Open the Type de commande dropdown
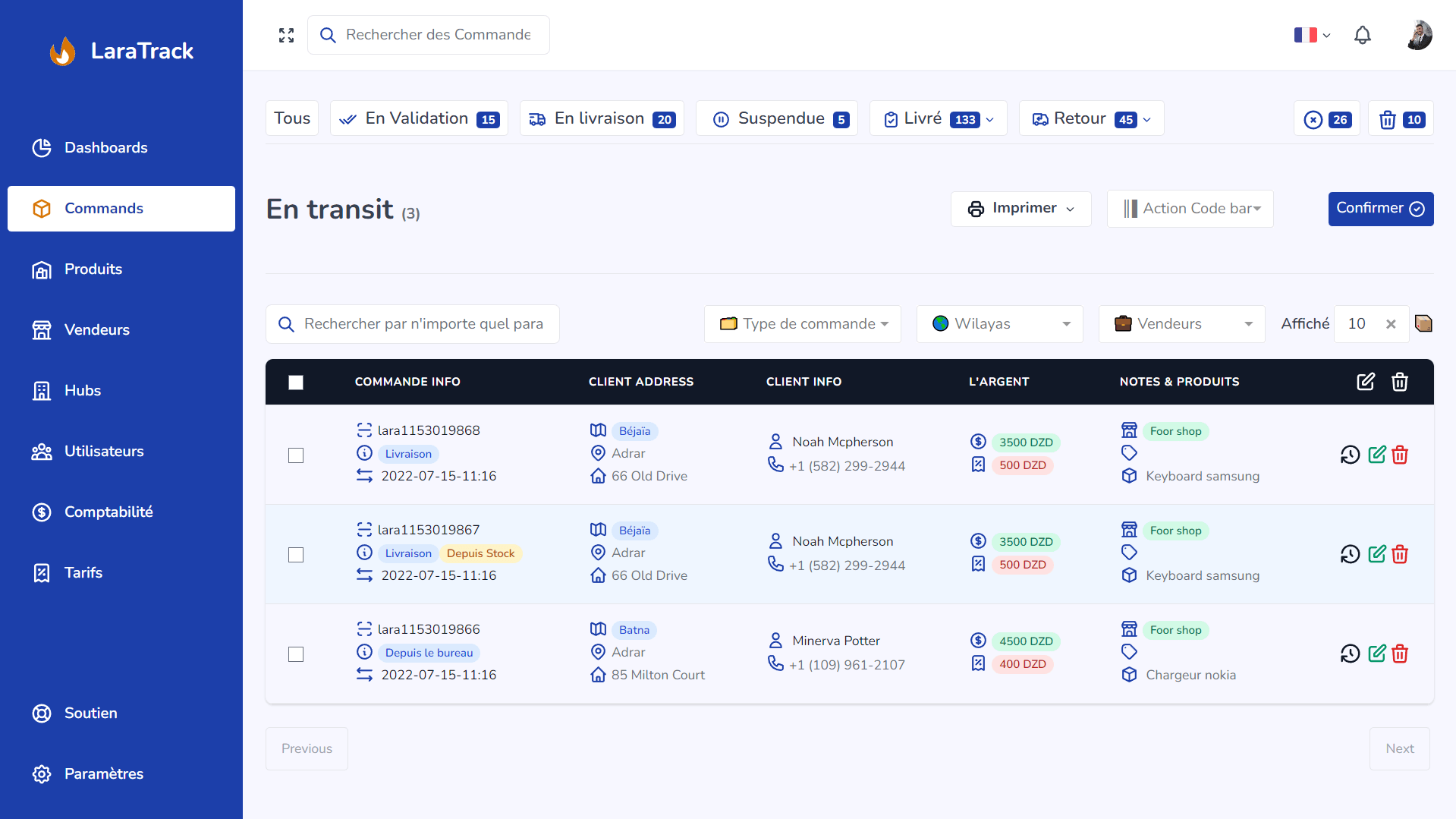This screenshot has height=819, width=1456. coord(802,323)
